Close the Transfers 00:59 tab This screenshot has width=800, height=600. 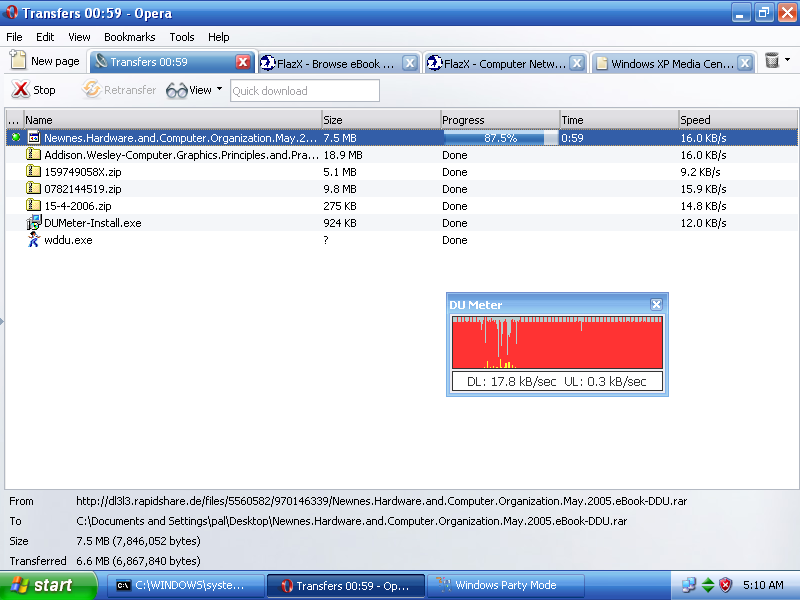[243, 62]
